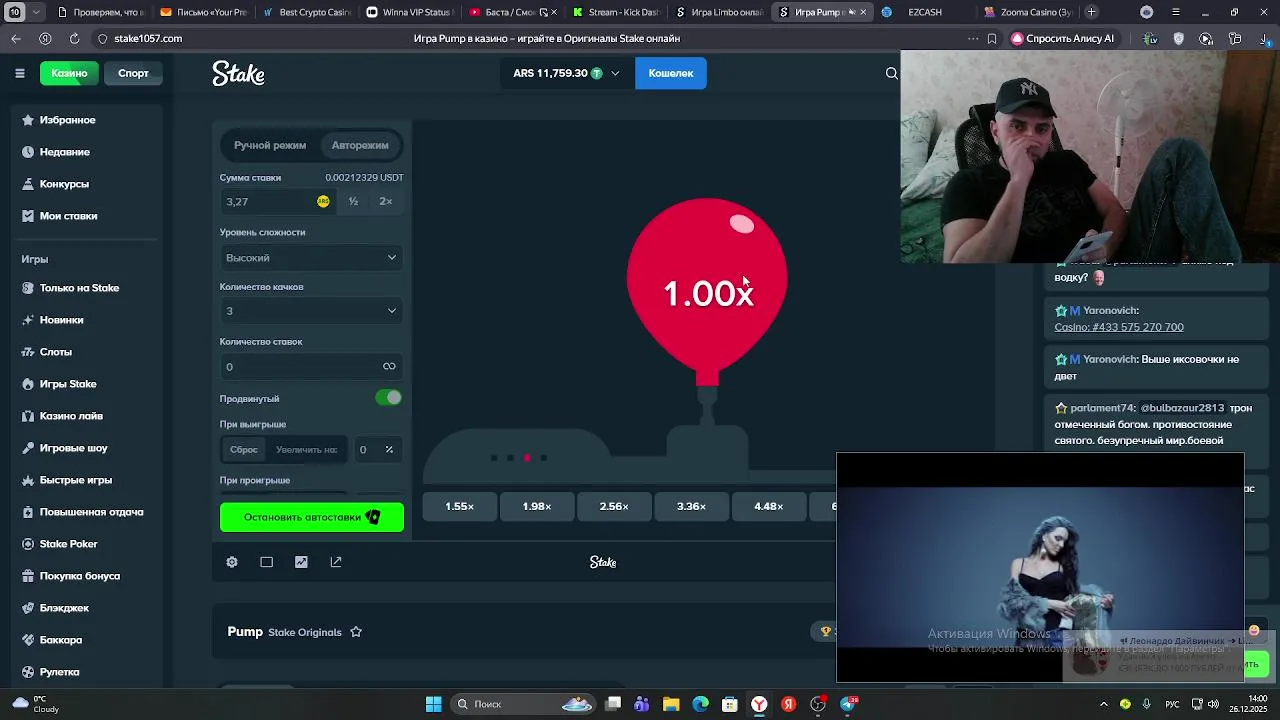This screenshot has width=1280, height=720.
Task: Open File Explorer from taskbar
Action: click(671, 704)
